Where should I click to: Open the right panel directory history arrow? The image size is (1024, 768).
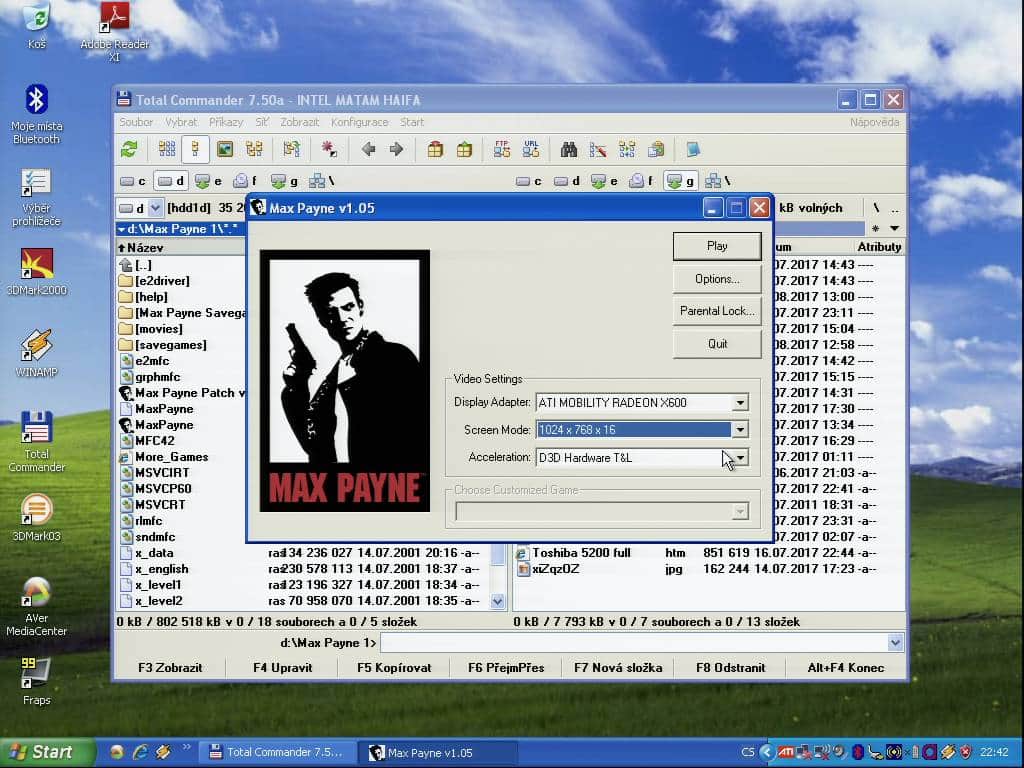click(x=895, y=229)
